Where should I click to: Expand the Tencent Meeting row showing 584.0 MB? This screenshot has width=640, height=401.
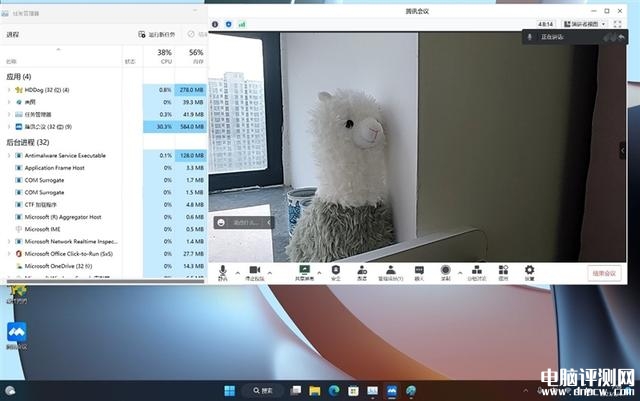9,127
